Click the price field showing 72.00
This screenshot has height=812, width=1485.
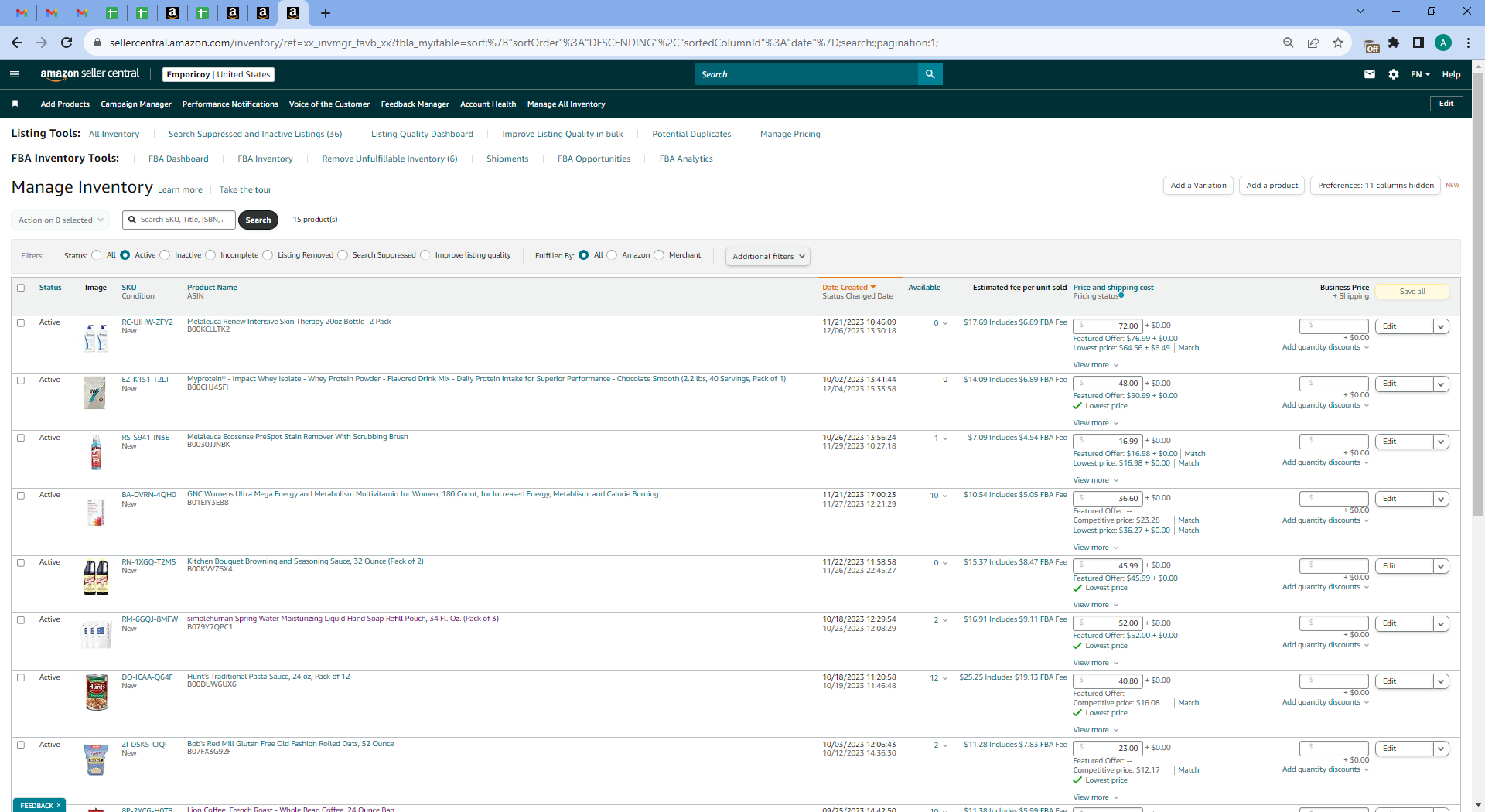pyautogui.click(x=1107, y=326)
